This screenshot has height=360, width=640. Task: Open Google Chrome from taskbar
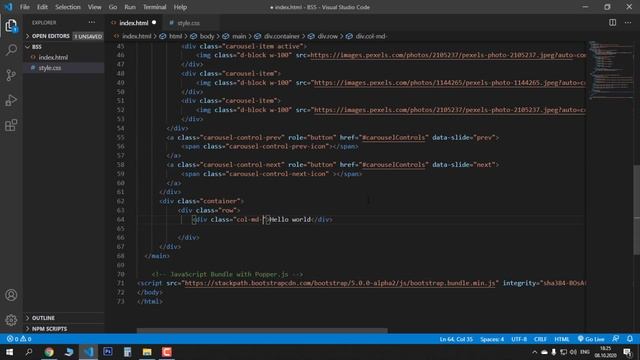click(49, 352)
